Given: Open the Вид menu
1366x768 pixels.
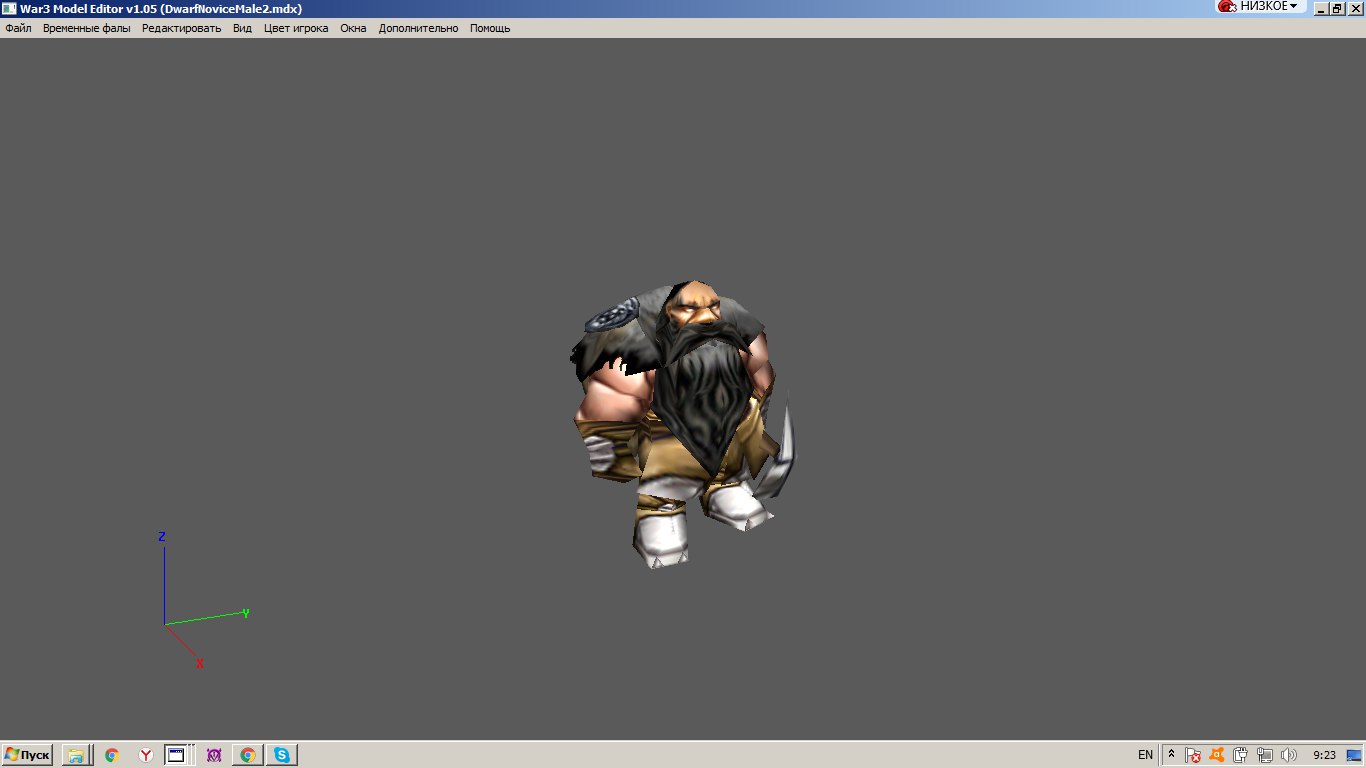Looking at the screenshot, I should click(x=242, y=28).
